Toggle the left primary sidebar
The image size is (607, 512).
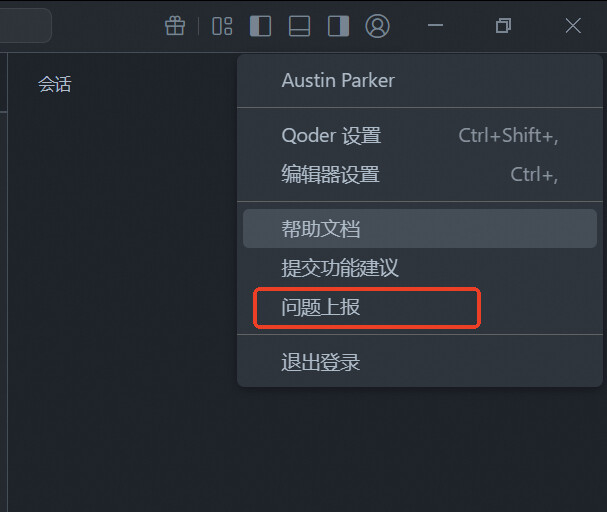click(260, 26)
